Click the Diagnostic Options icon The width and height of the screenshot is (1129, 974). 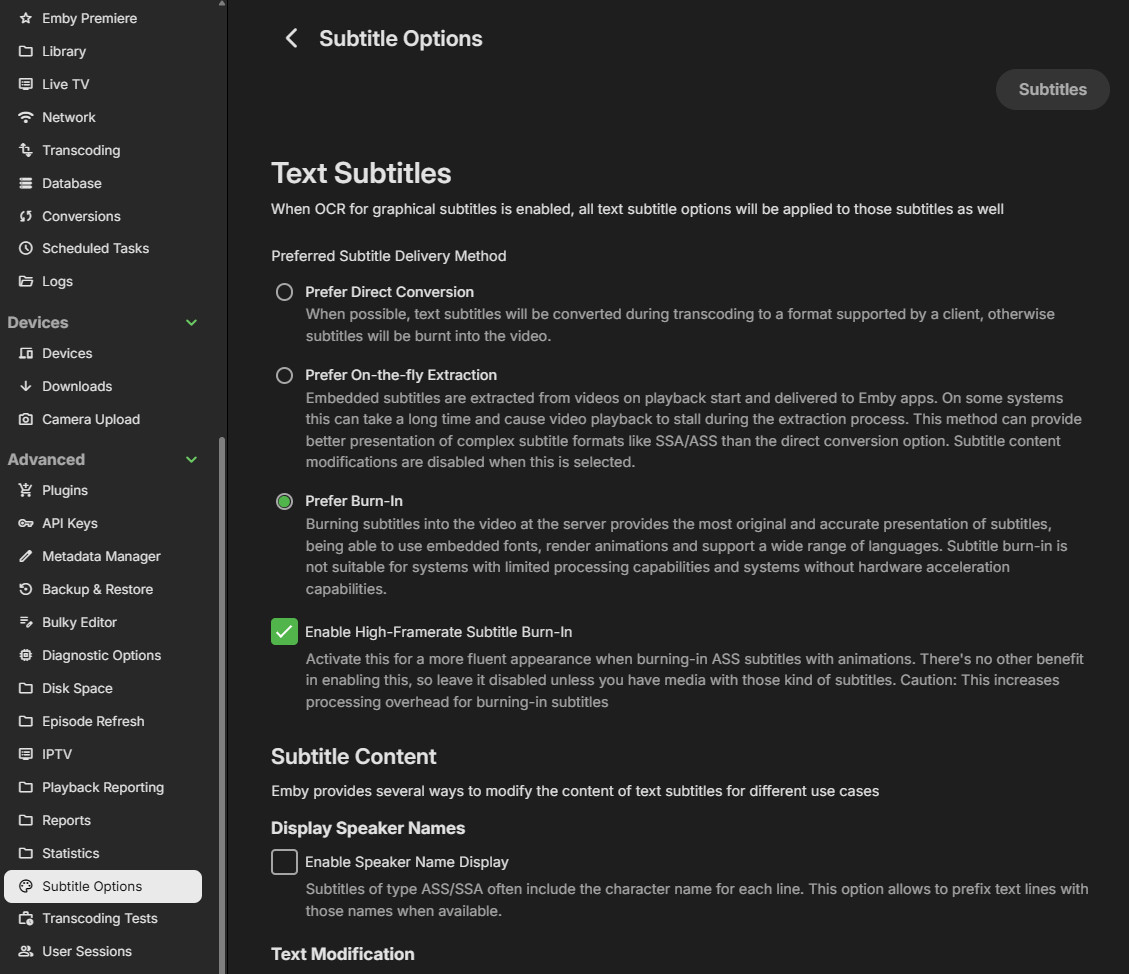(x=26, y=655)
